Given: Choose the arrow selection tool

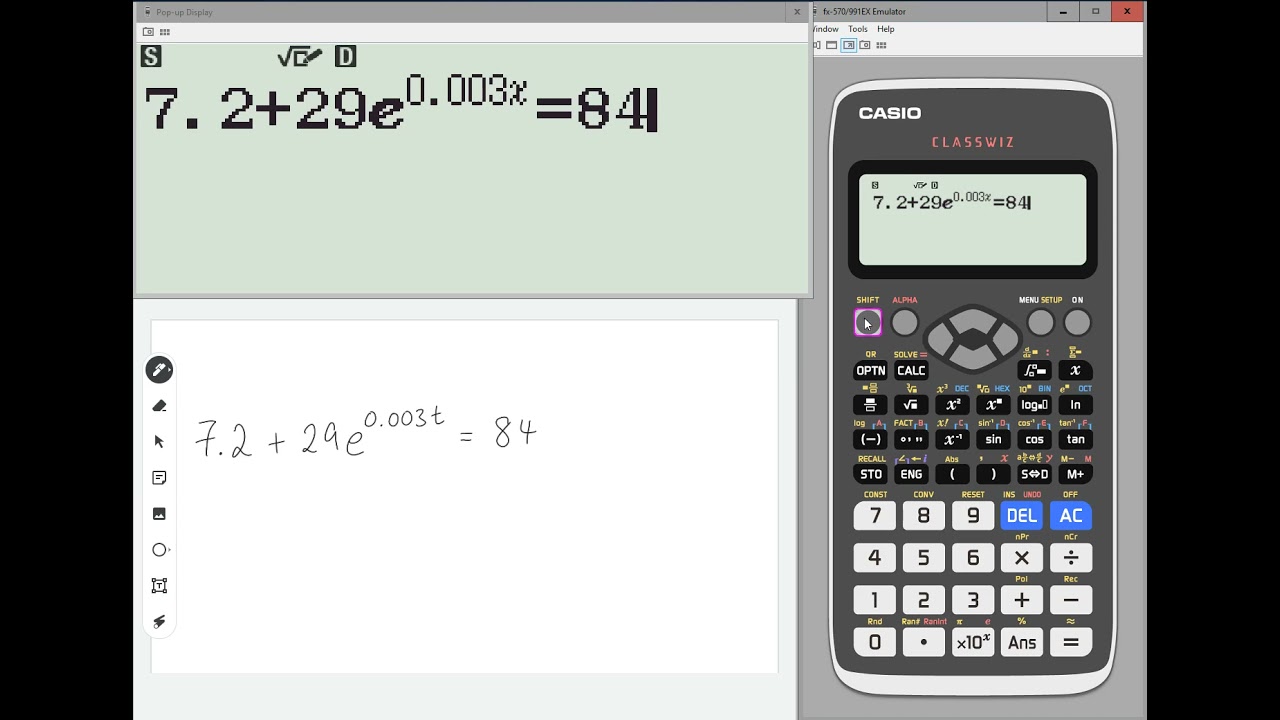Looking at the screenshot, I should coord(159,442).
